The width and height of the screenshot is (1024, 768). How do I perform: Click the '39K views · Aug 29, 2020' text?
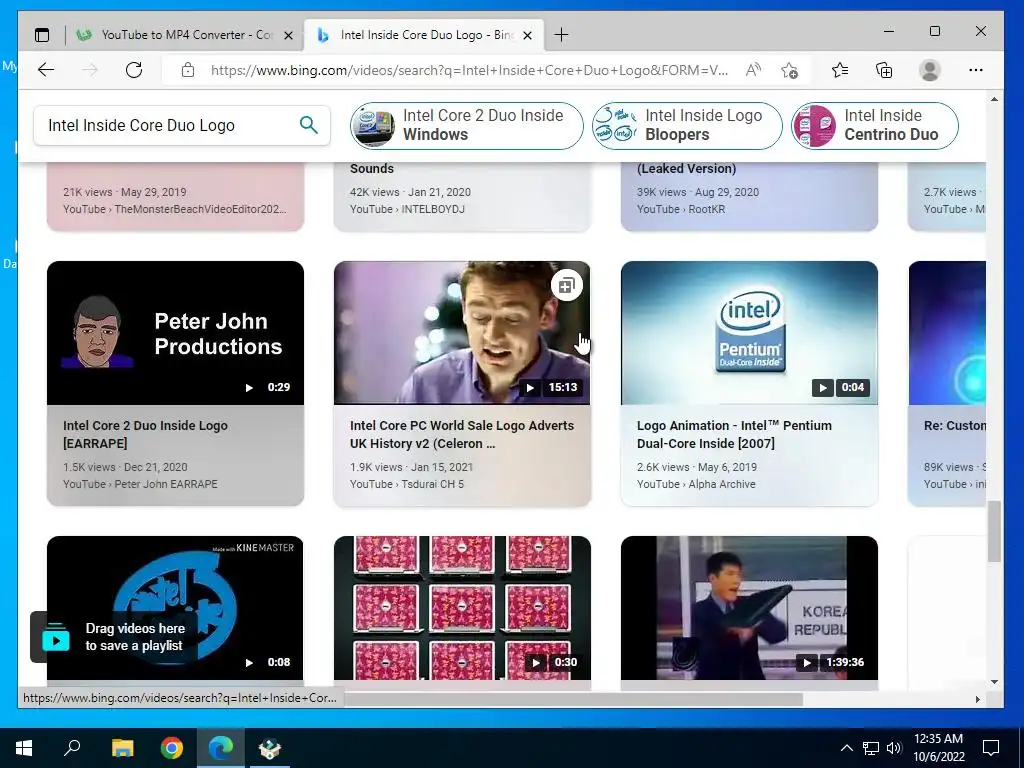pos(697,192)
